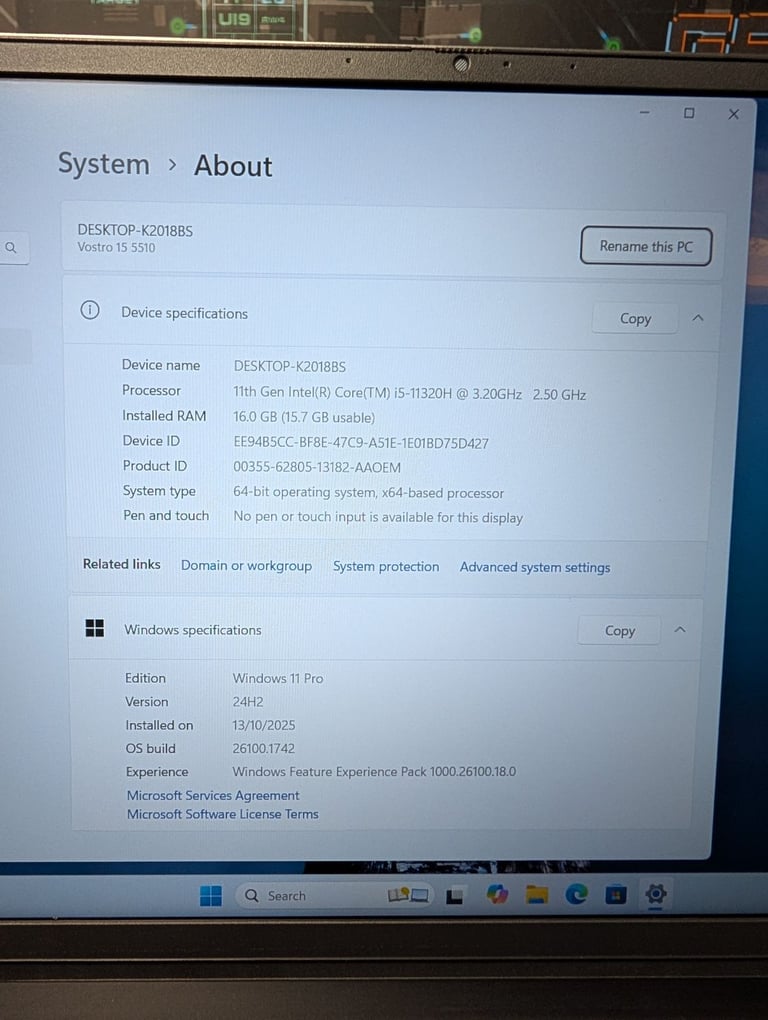
Task: Click the search highlights icon in taskbar
Action: click(x=408, y=896)
